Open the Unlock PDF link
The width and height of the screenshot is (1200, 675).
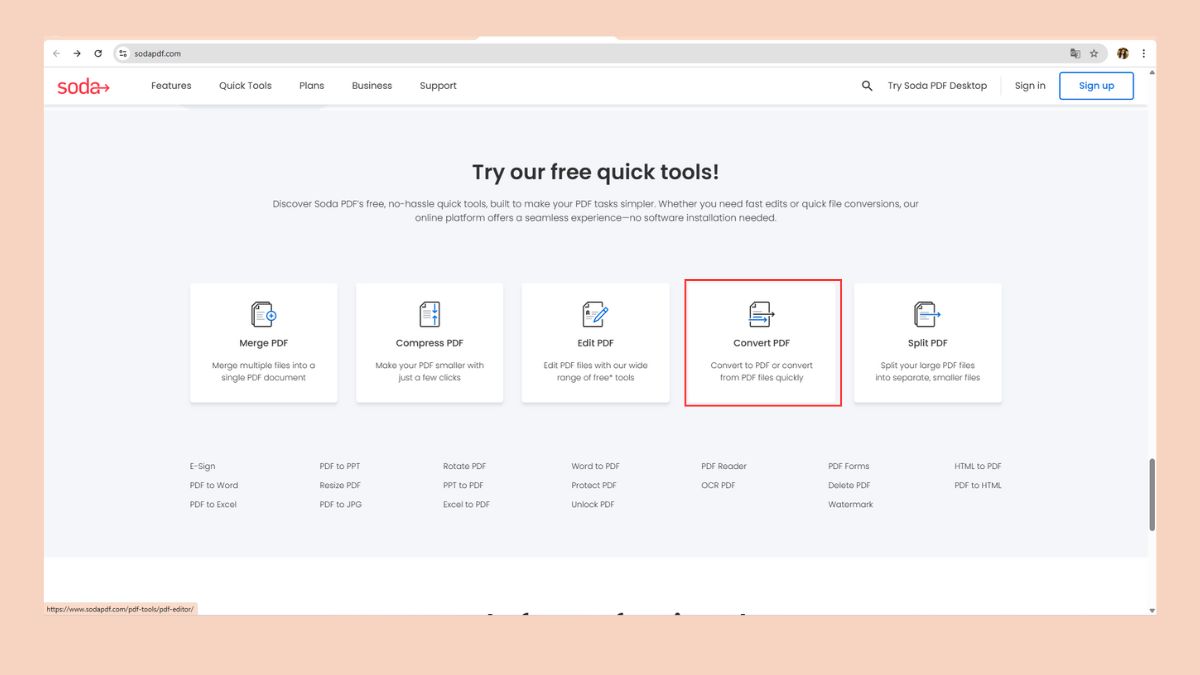pyautogui.click(x=593, y=504)
